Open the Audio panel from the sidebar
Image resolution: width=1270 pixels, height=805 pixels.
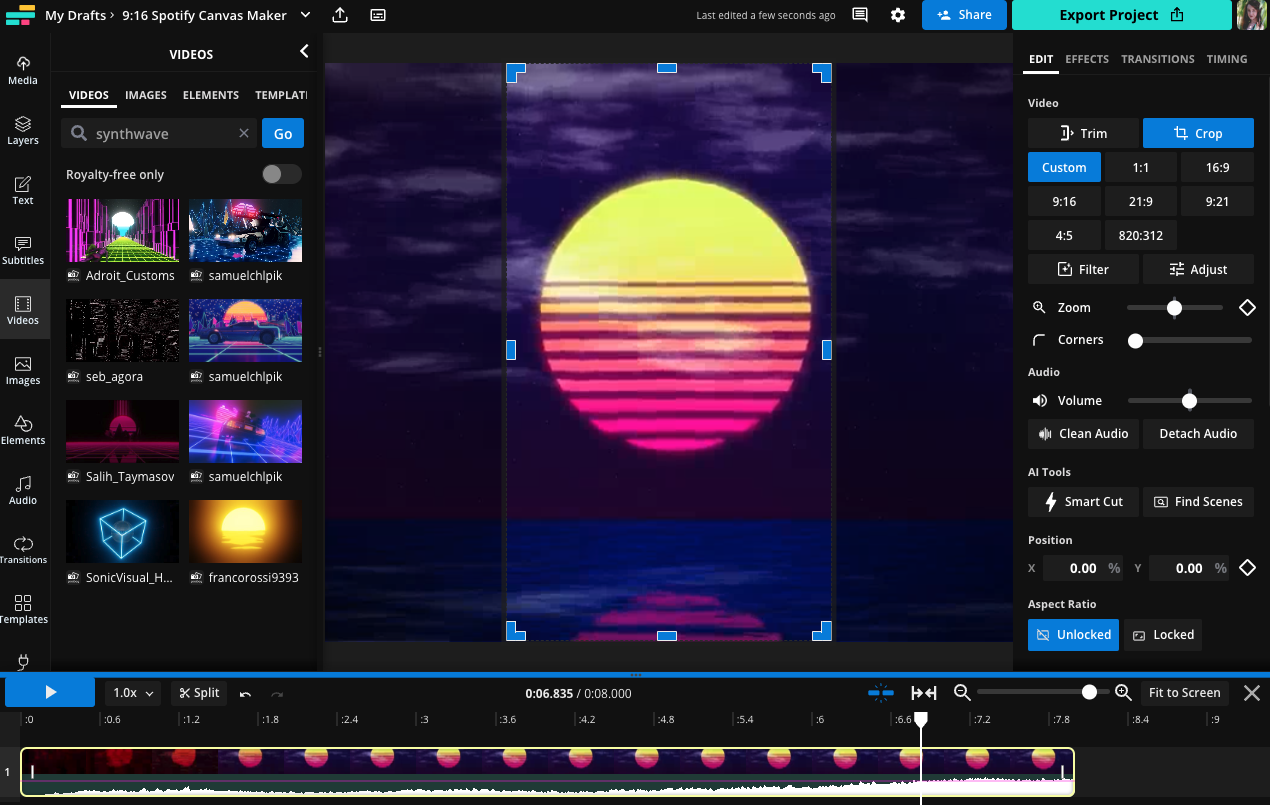pyautogui.click(x=22, y=489)
